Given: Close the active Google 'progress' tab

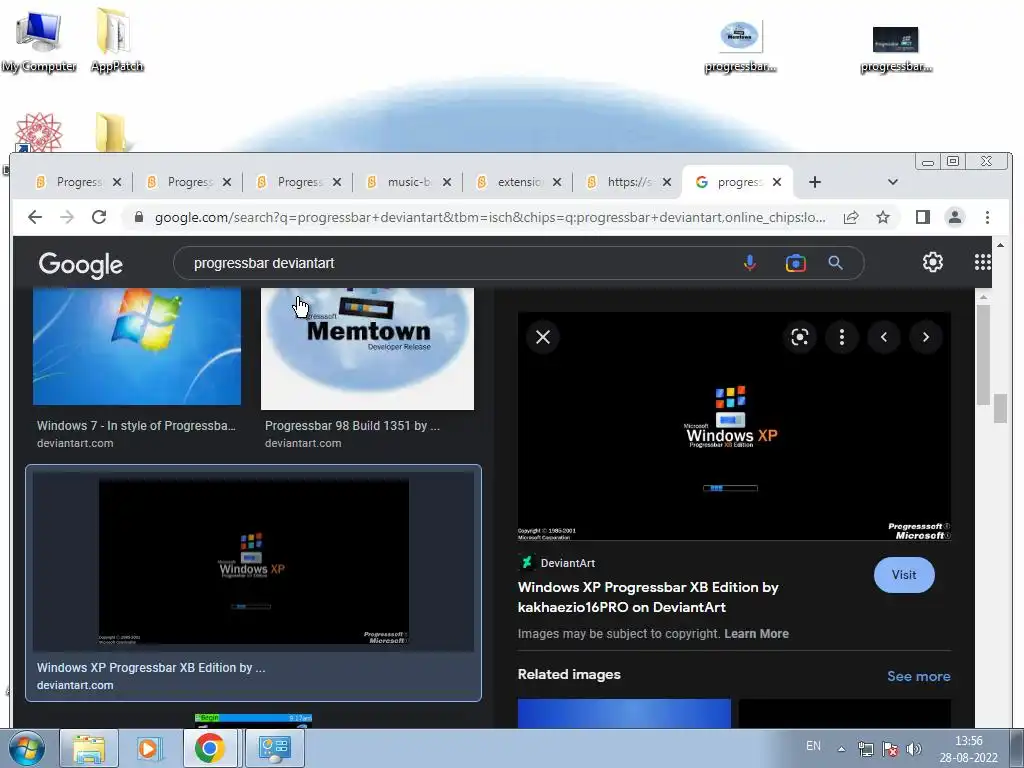Looking at the screenshot, I should coord(776,182).
